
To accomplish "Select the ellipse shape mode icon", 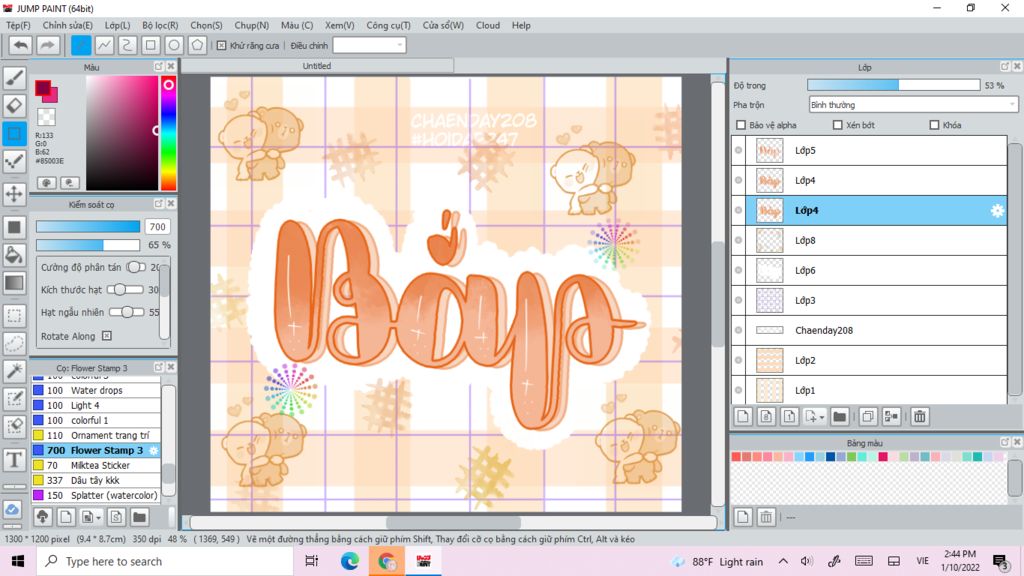I will point(174,45).
